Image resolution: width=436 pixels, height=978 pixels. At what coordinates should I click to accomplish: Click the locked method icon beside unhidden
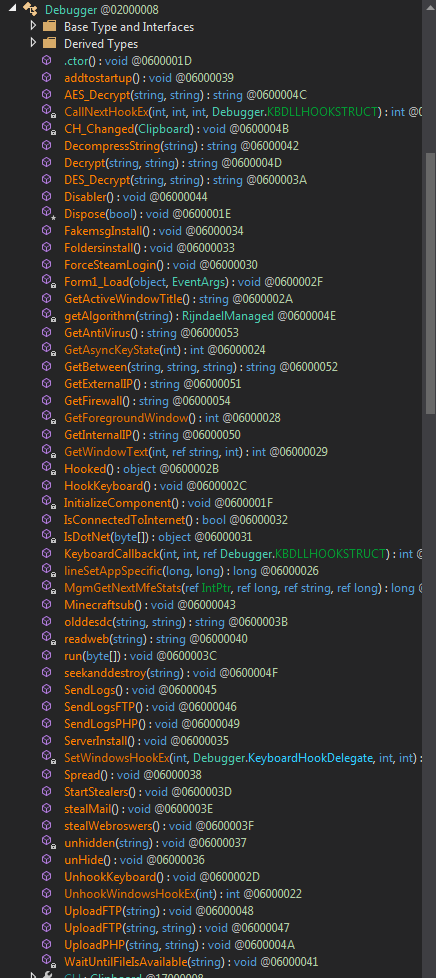(49, 842)
